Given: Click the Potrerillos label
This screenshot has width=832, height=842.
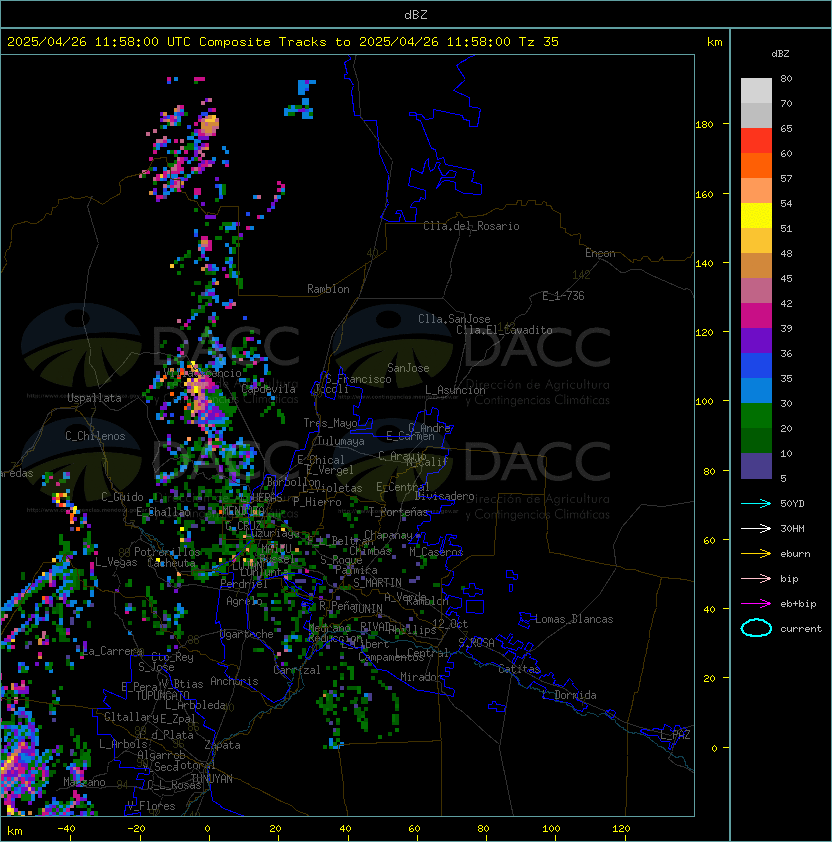Looking at the screenshot, I should click(167, 552).
